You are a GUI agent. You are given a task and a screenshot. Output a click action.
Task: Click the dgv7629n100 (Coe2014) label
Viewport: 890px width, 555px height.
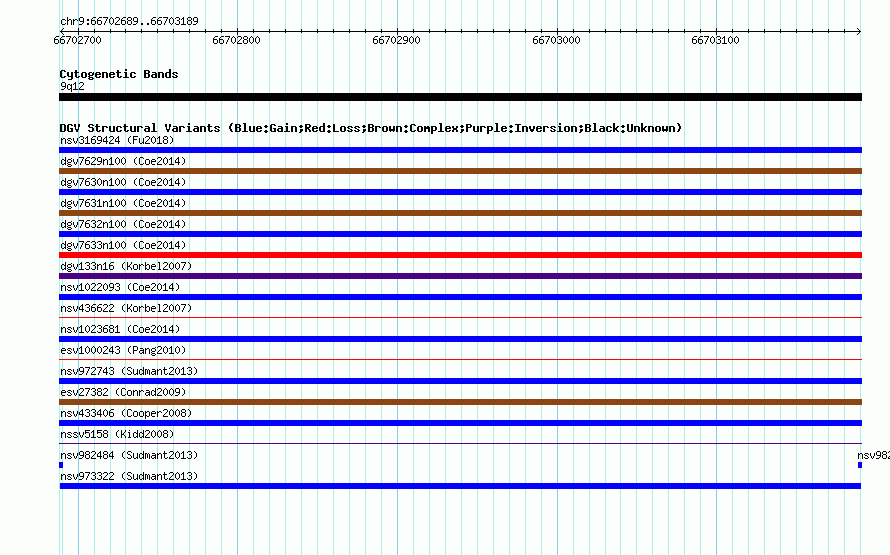tap(123, 161)
